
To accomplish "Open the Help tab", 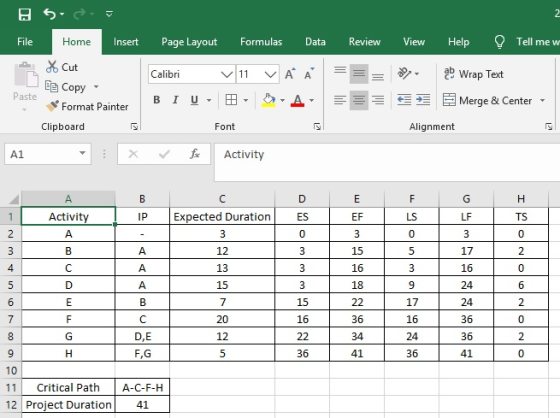I will click(459, 42).
